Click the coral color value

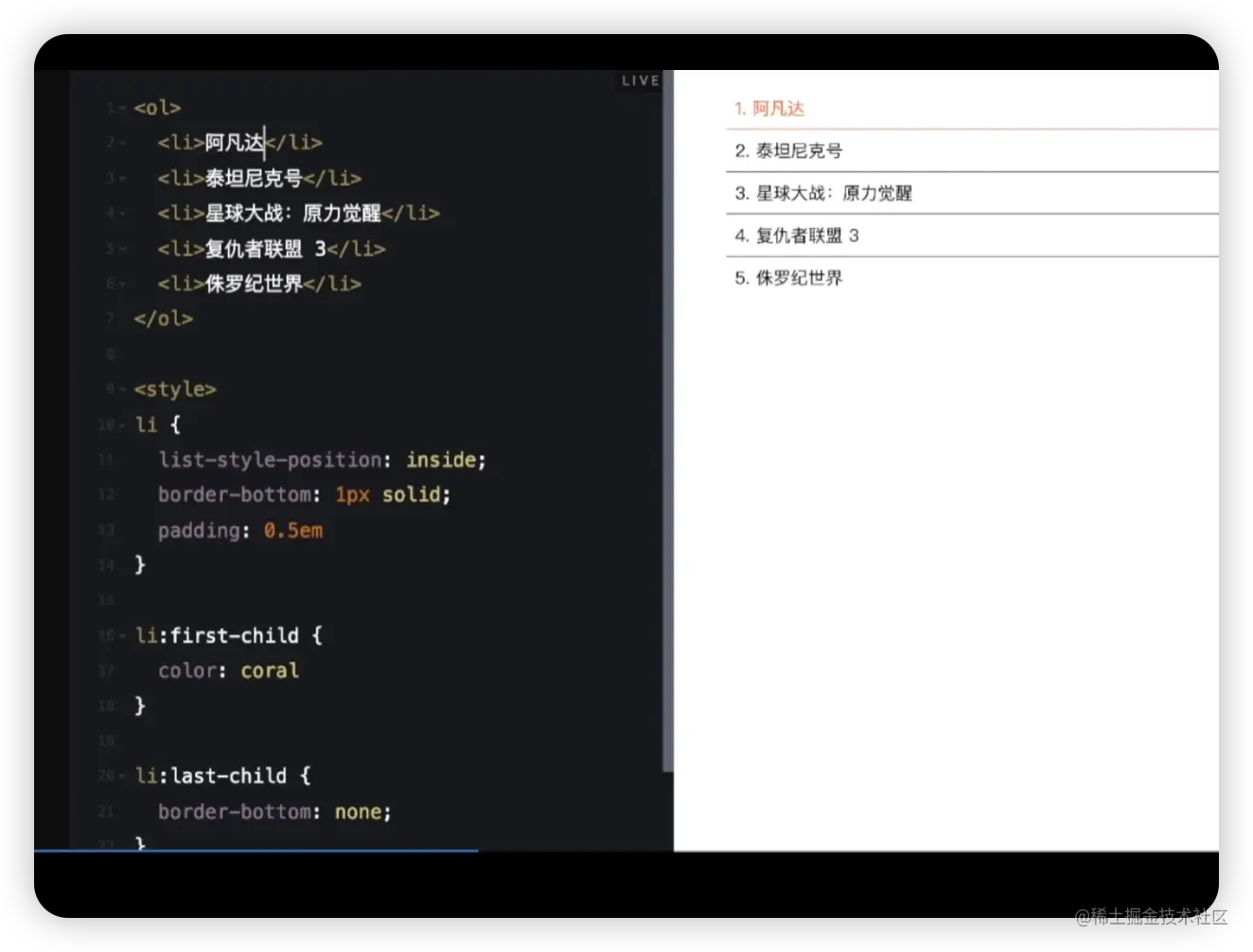point(270,671)
